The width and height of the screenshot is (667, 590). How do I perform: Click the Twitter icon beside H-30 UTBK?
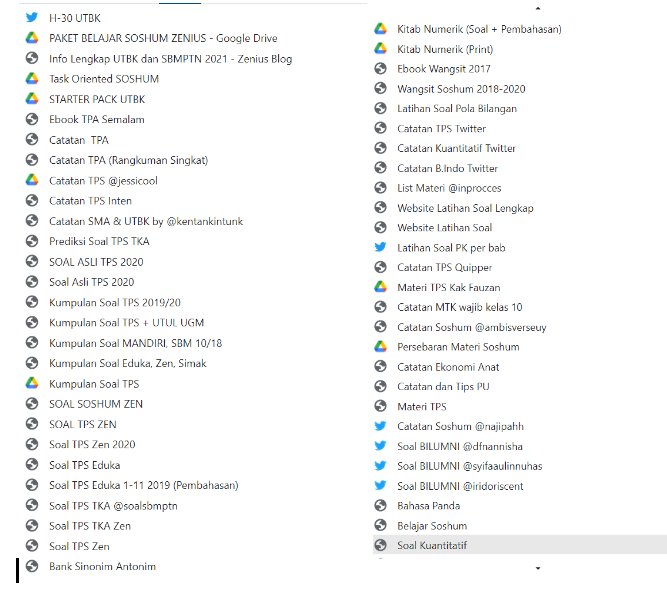[32, 17]
